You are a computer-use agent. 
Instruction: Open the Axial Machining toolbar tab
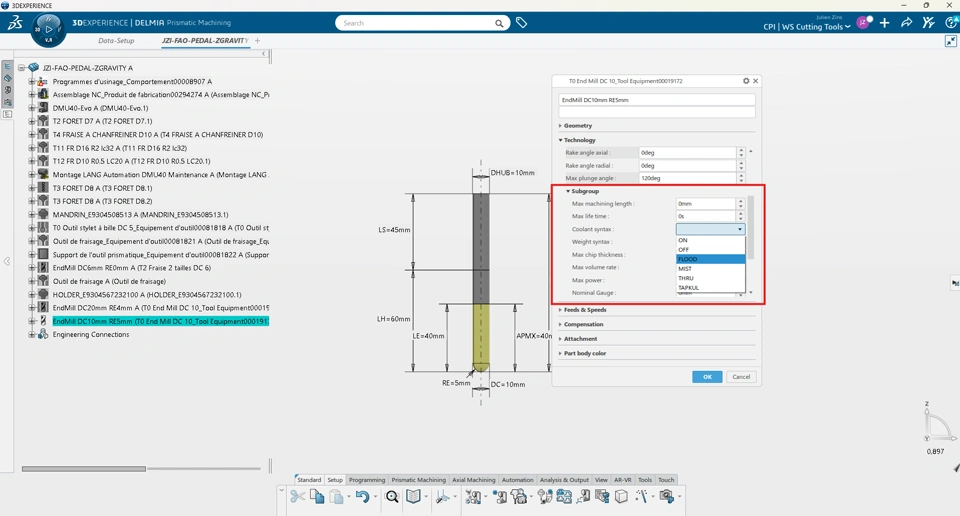point(473,480)
